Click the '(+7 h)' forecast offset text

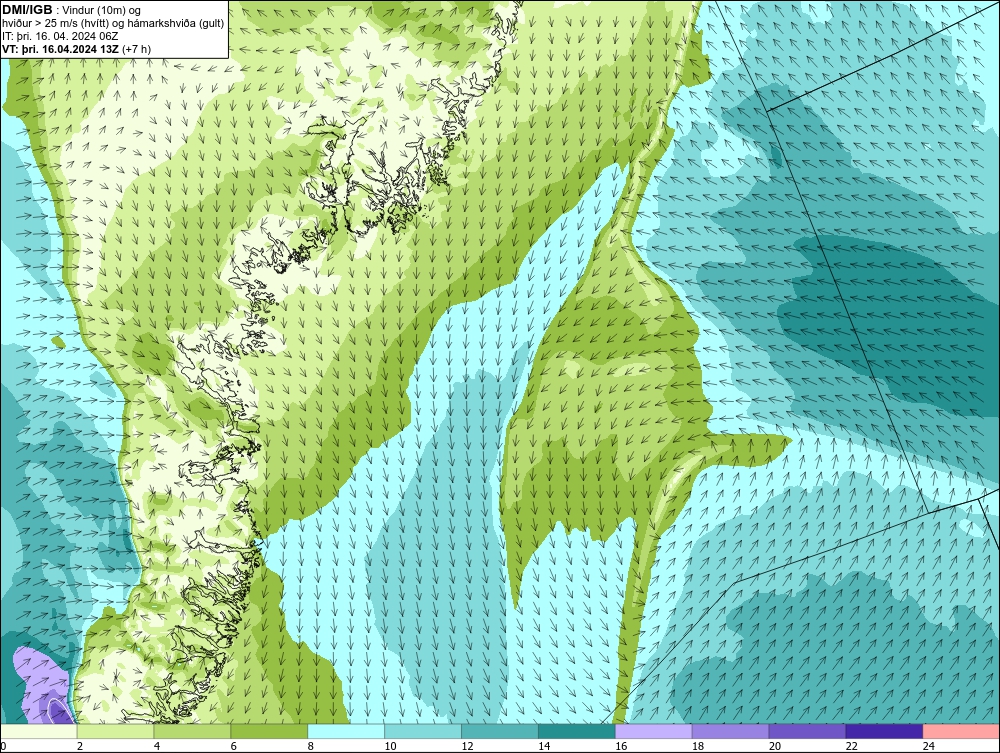pos(136,49)
